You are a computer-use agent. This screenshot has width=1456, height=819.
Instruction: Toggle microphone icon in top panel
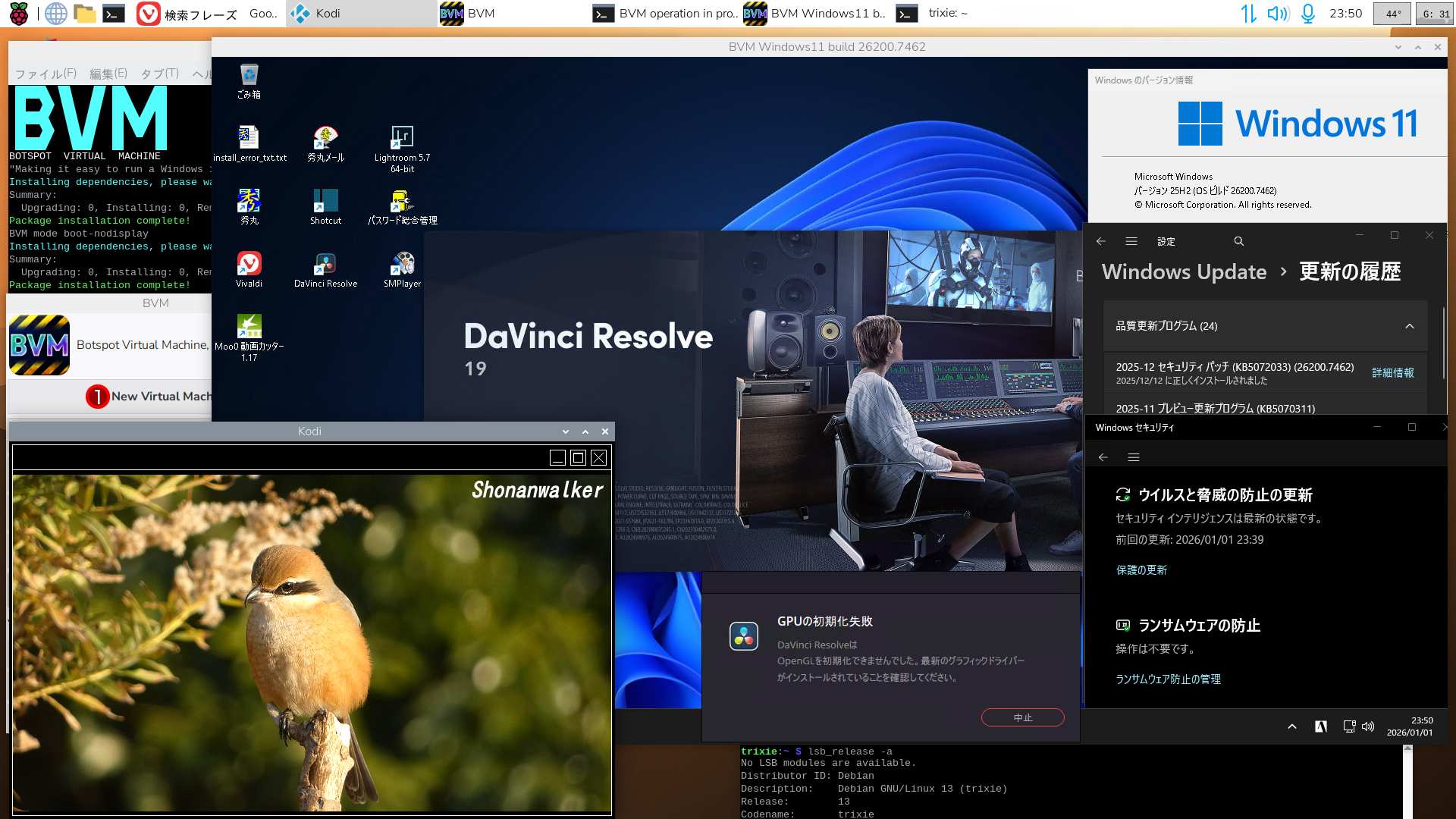click(x=1308, y=13)
